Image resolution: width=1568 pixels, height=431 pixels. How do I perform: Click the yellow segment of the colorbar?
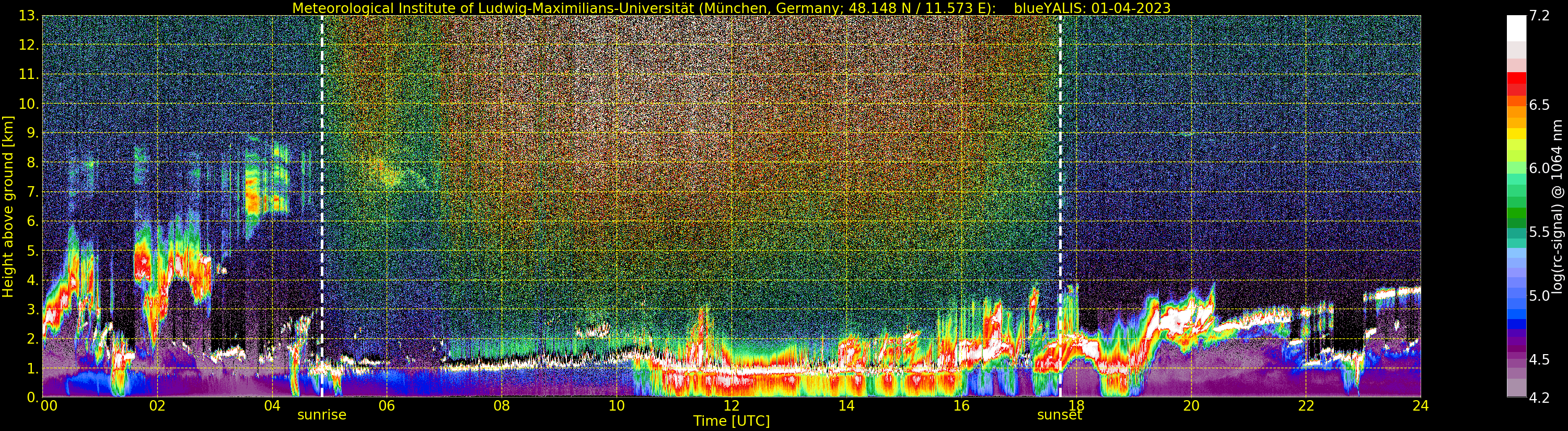1516,133
